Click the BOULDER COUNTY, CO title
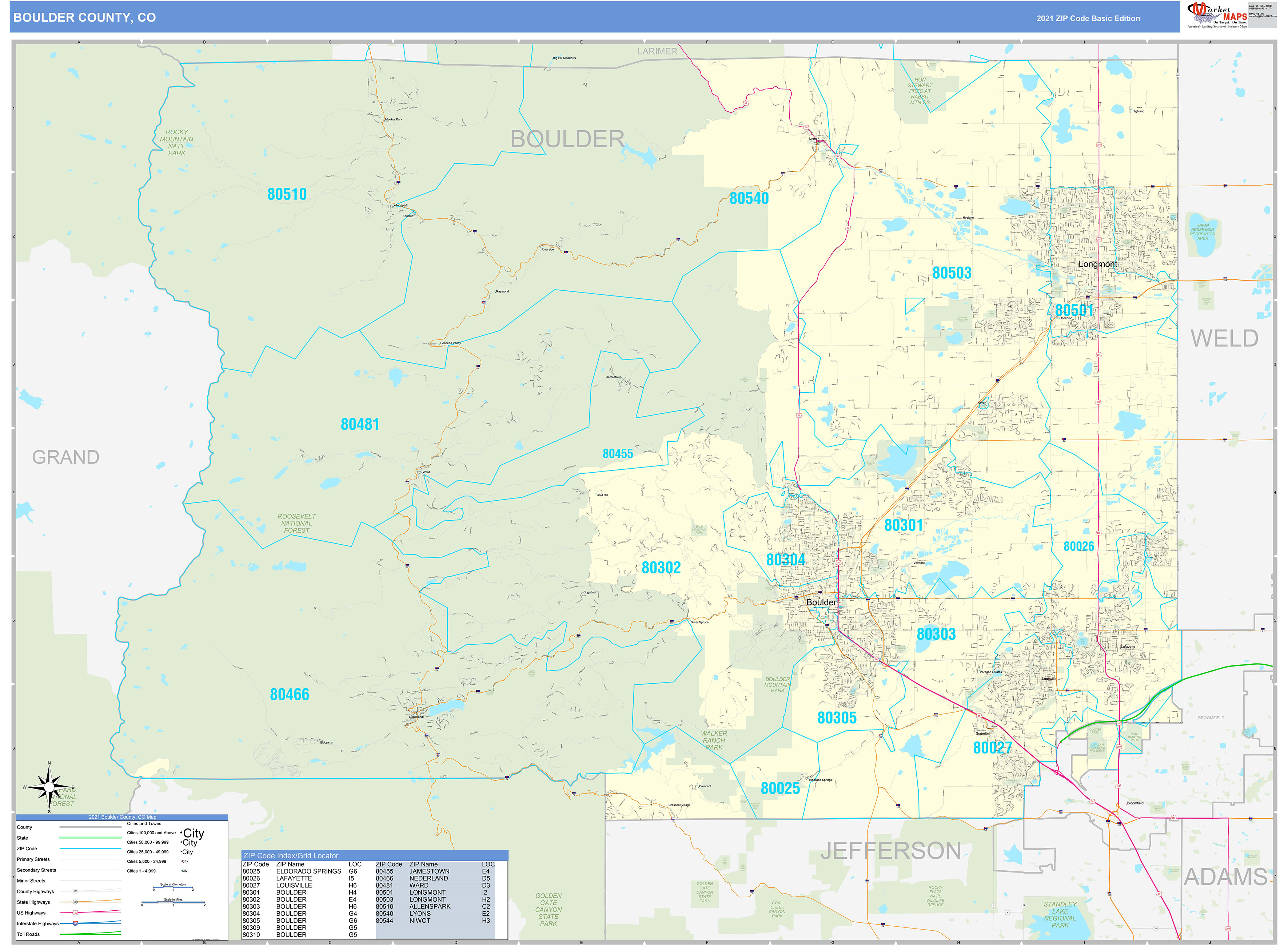The width and height of the screenshot is (1288, 946). [x=85, y=18]
